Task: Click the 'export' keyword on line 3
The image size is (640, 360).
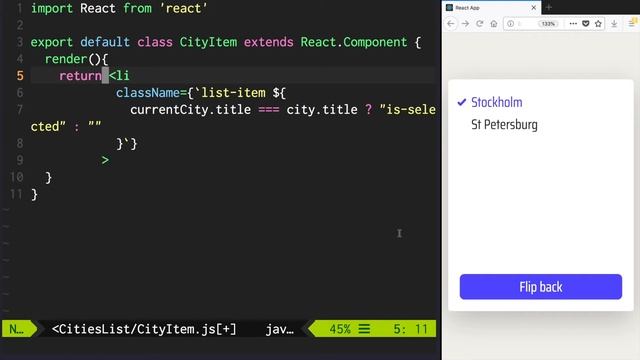Action: click(52, 42)
